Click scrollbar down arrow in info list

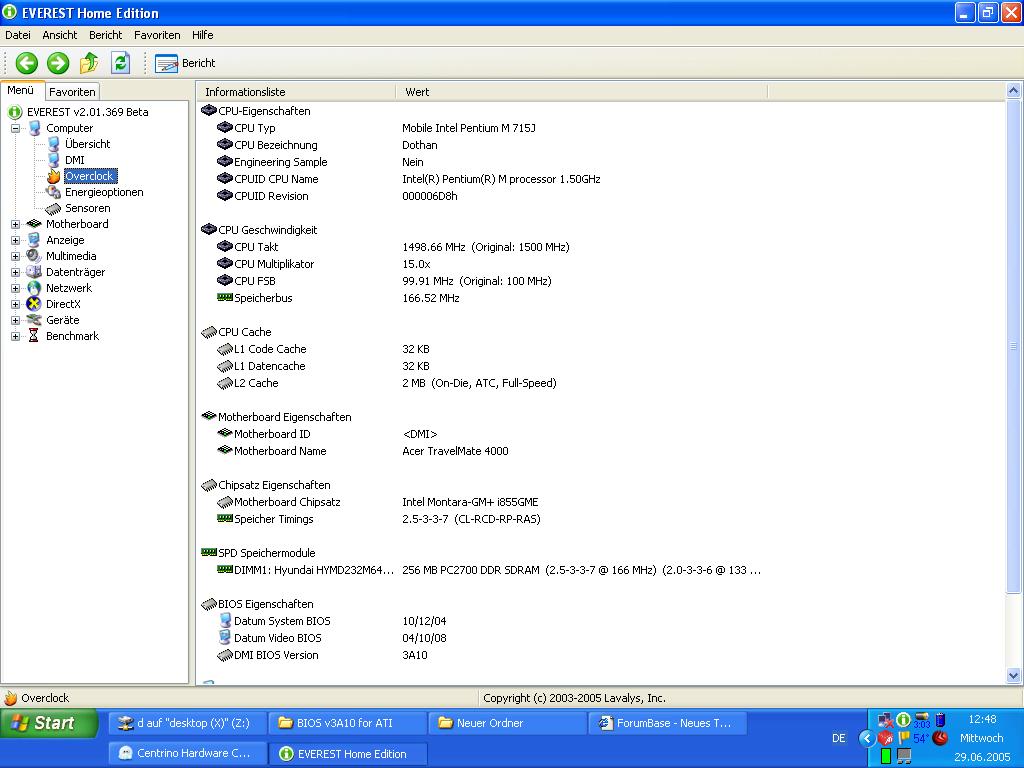click(1014, 676)
